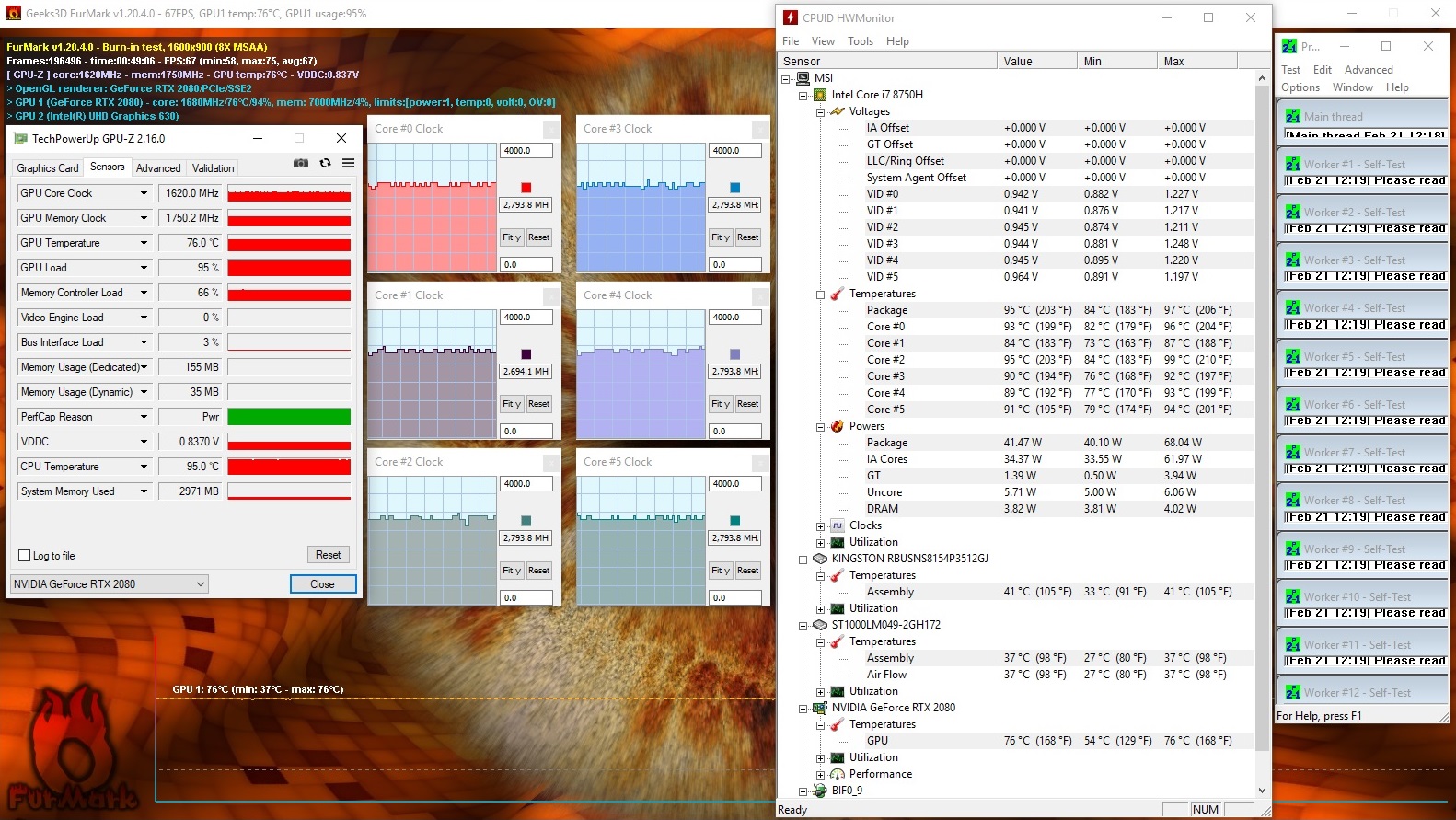1456x820 pixels.
Task: Click the Sensor column header in HWMonitor
Action: [x=887, y=62]
